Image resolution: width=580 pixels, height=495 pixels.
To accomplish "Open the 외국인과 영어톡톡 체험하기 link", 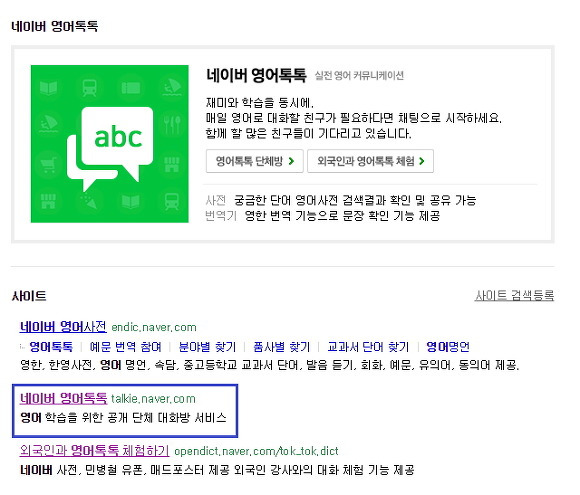I will click(x=94, y=451).
